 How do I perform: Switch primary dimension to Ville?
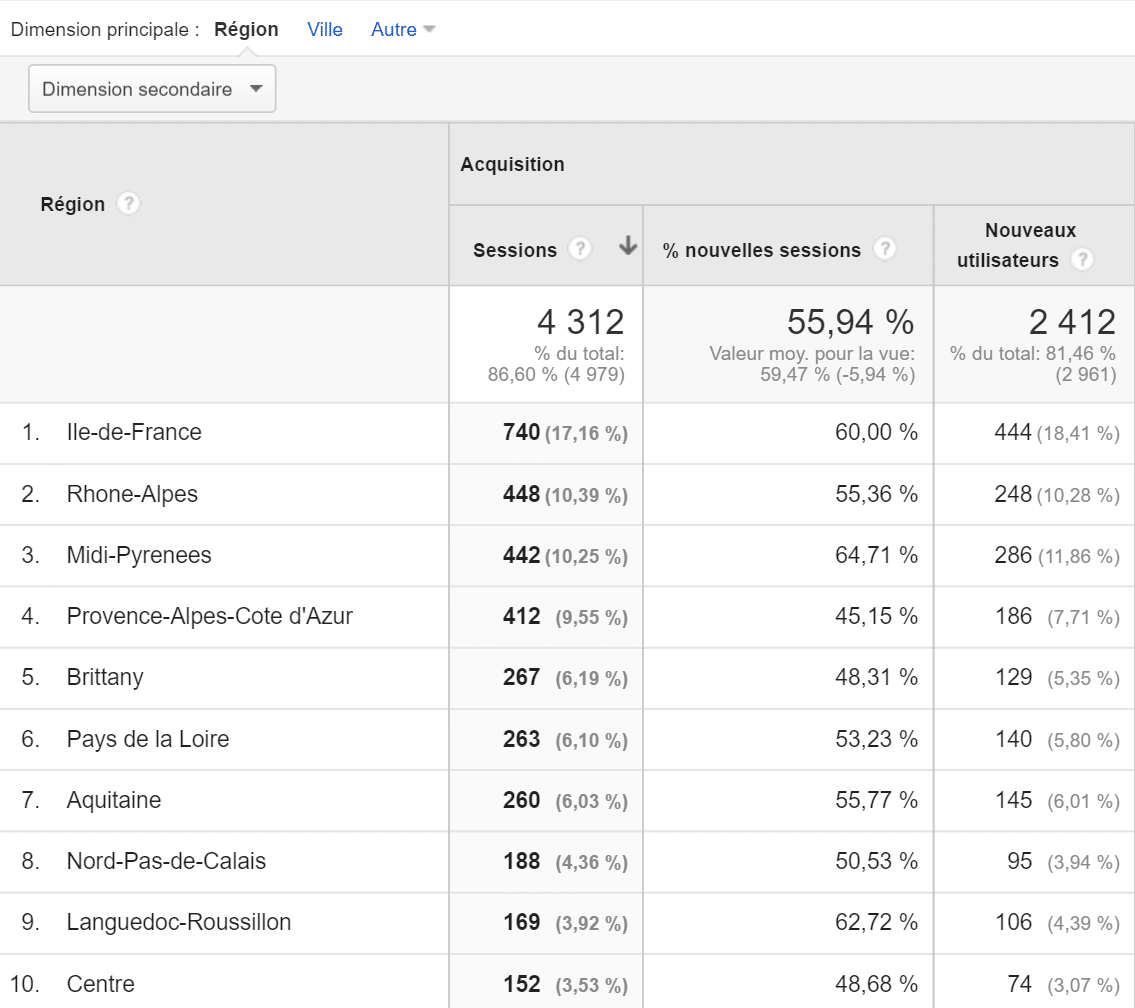tap(324, 30)
